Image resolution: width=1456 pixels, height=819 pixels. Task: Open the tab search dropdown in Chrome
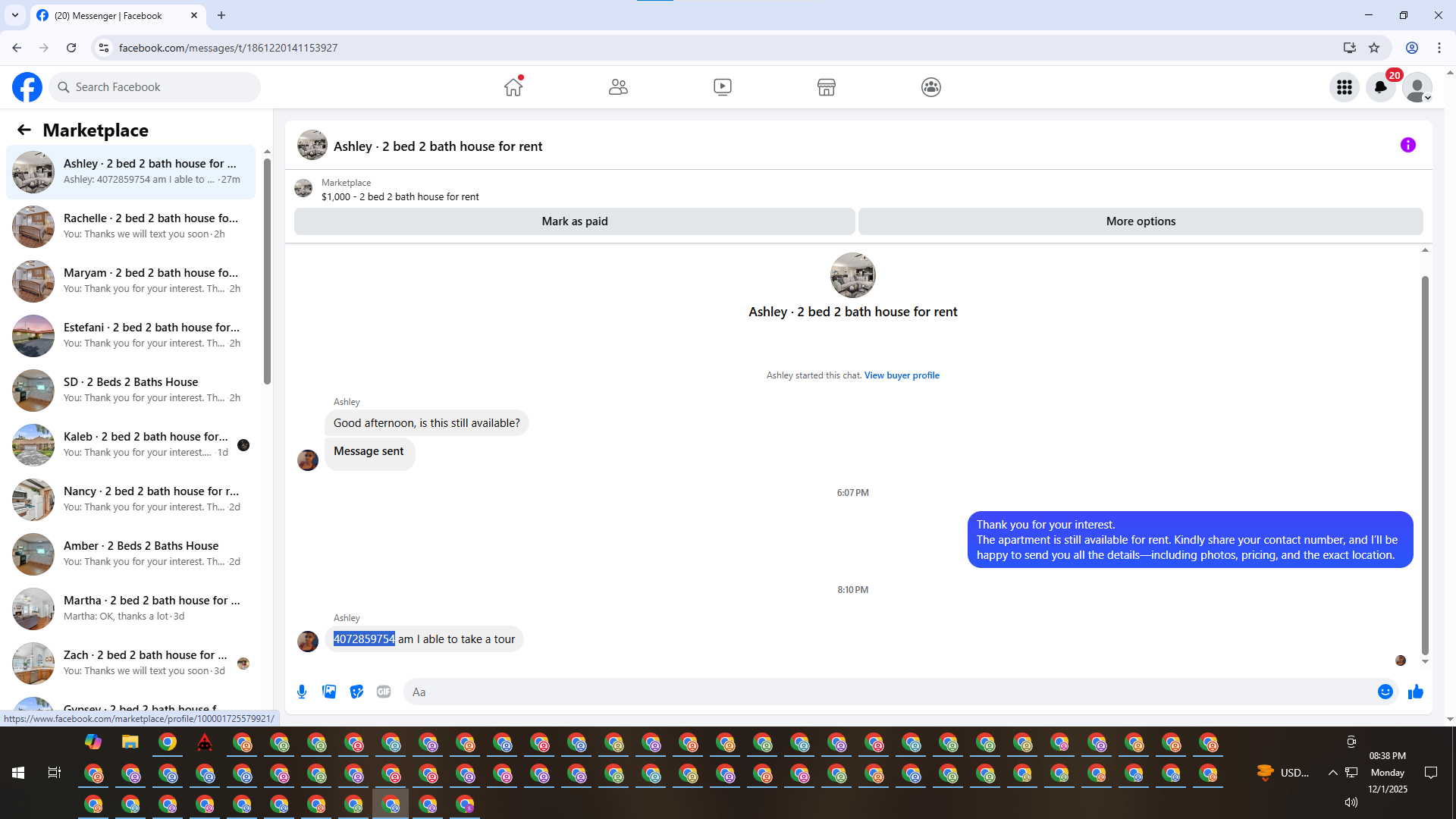click(x=15, y=15)
